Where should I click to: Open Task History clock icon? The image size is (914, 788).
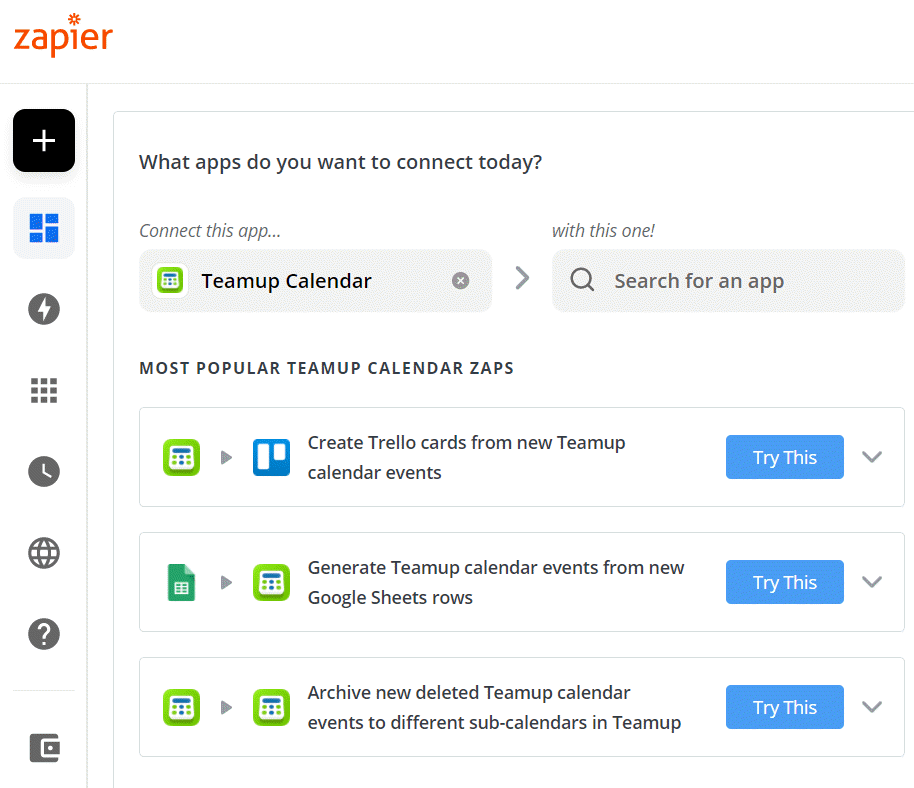pyautogui.click(x=44, y=472)
